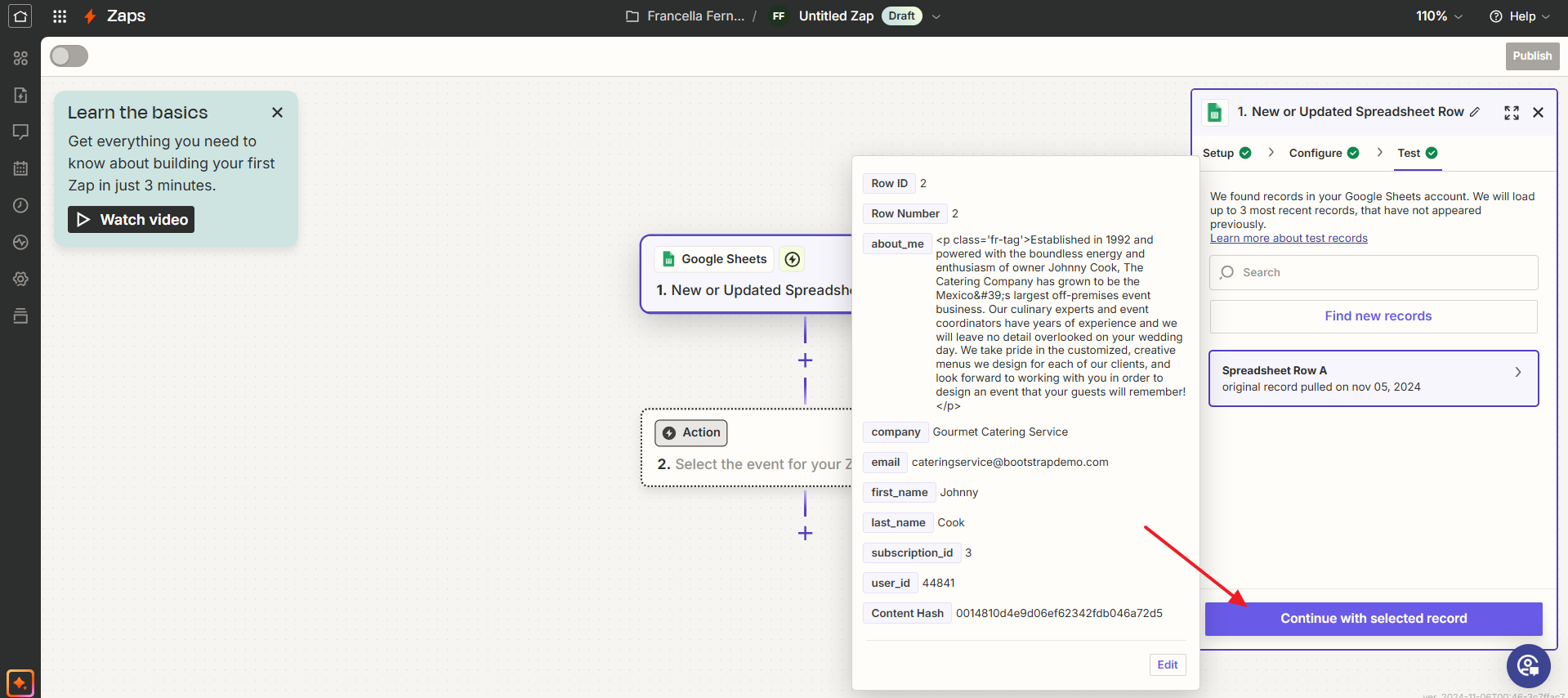The height and width of the screenshot is (698, 1568).
Task: Click the Publish button
Action: click(1532, 56)
